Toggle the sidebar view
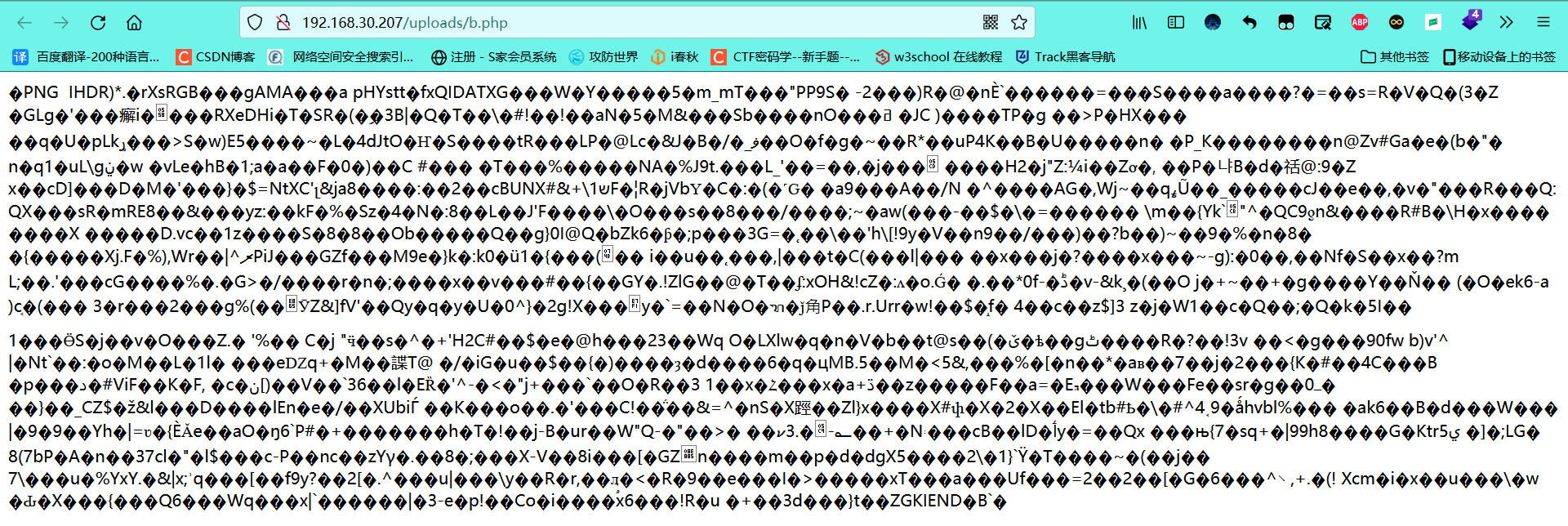The width and height of the screenshot is (1568, 526). [x=1176, y=23]
